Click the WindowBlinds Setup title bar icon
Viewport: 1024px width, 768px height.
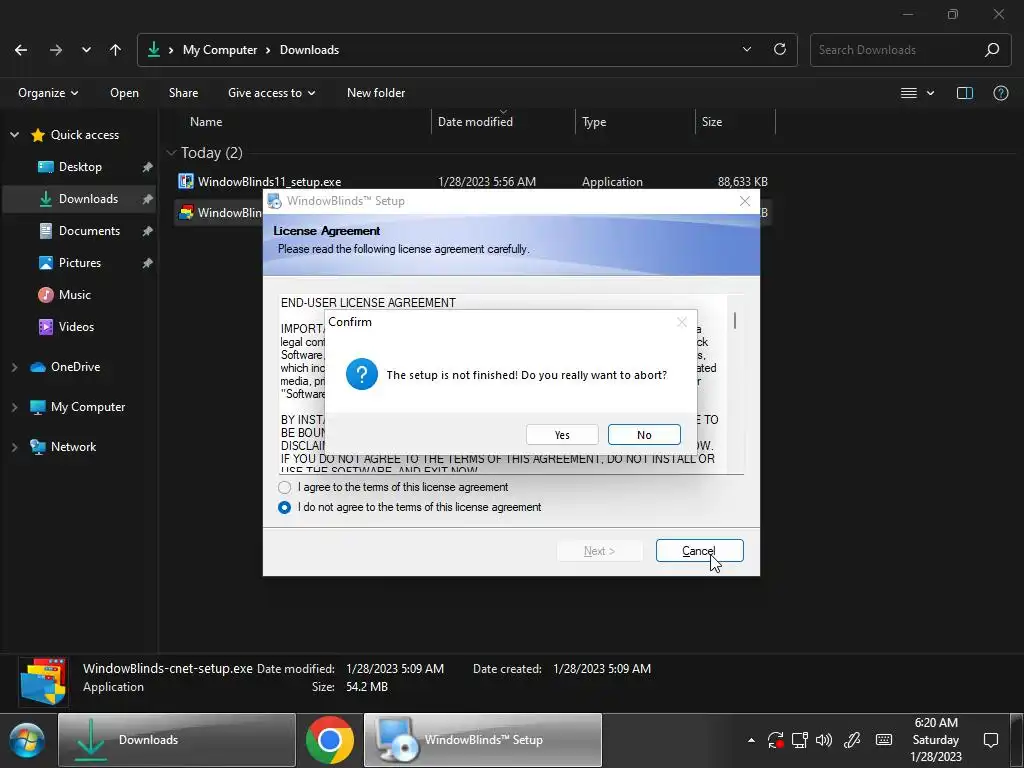[275, 201]
